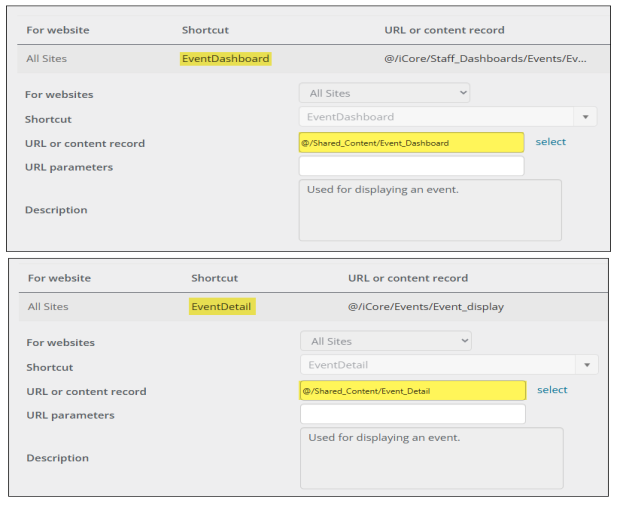Click the @/Shared_Content/Event_Dashboard URL field
Viewport: 617px width, 506px height.
[410, 143]
